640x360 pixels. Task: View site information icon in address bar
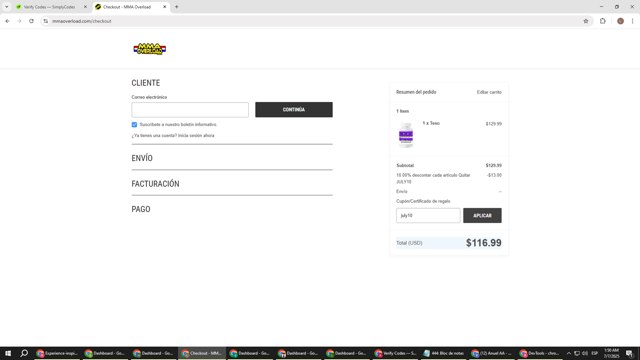pos(45,21)
